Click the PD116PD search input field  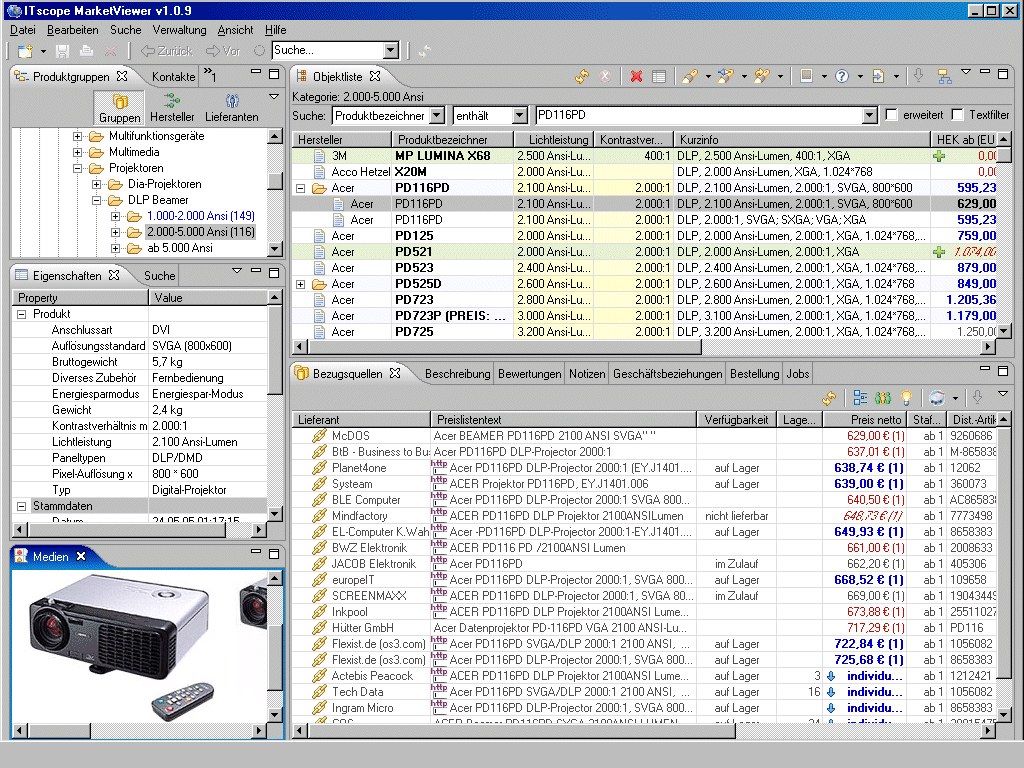coord(698,116)
